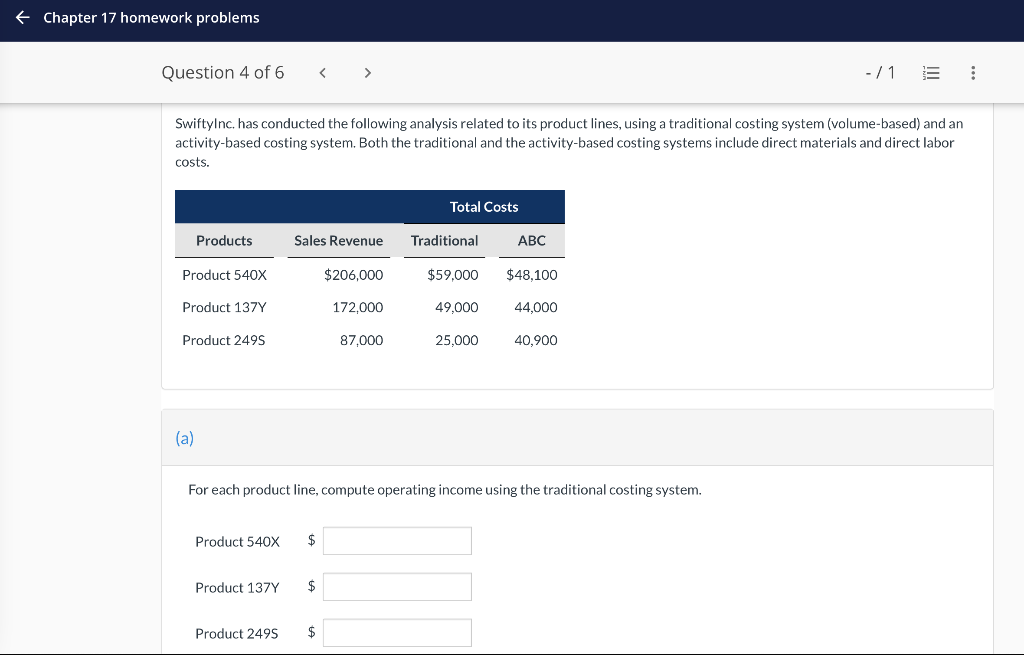The width and height of the screenshot is (1024, 655).
Task: Click the 87,000 sales revenue cell
Action: [x=362, y=340]
